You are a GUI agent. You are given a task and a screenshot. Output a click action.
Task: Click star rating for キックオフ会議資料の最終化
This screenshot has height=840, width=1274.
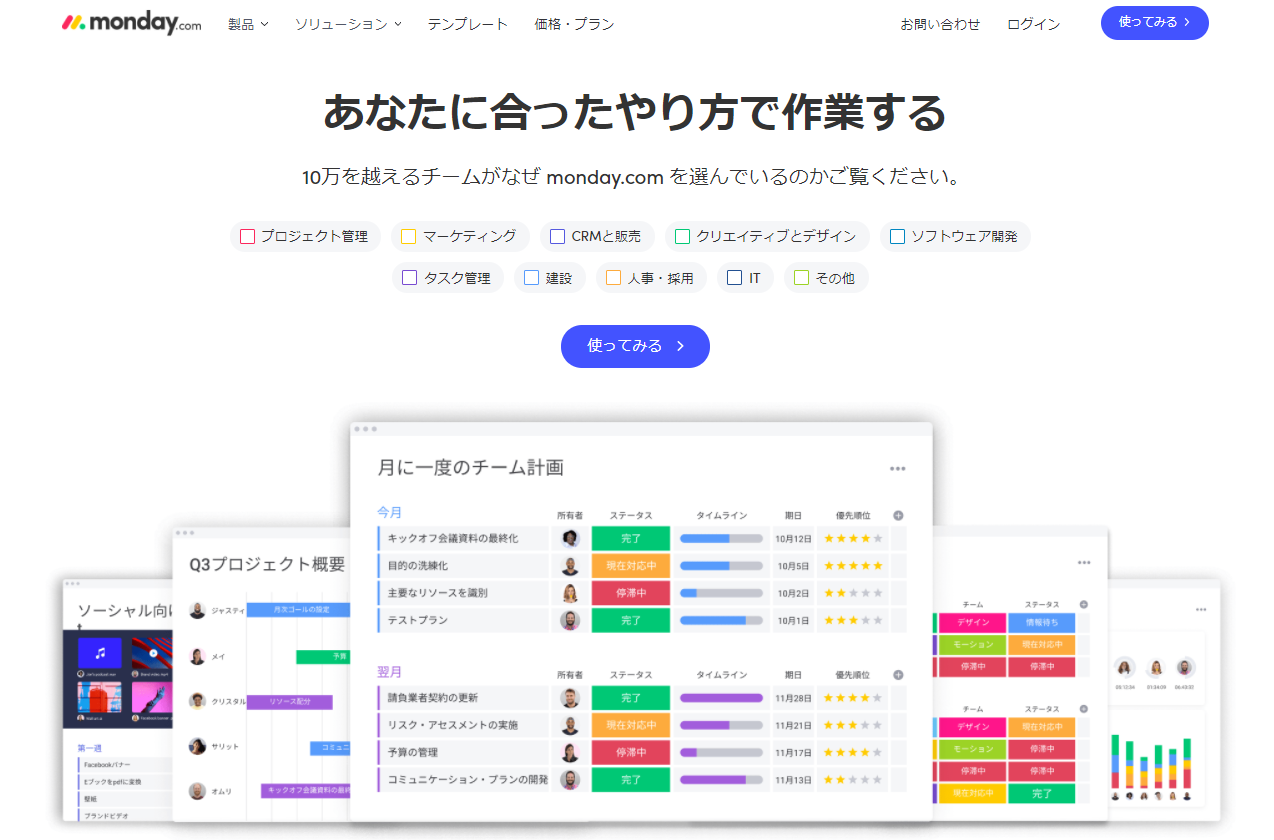[x=853, y=538]
